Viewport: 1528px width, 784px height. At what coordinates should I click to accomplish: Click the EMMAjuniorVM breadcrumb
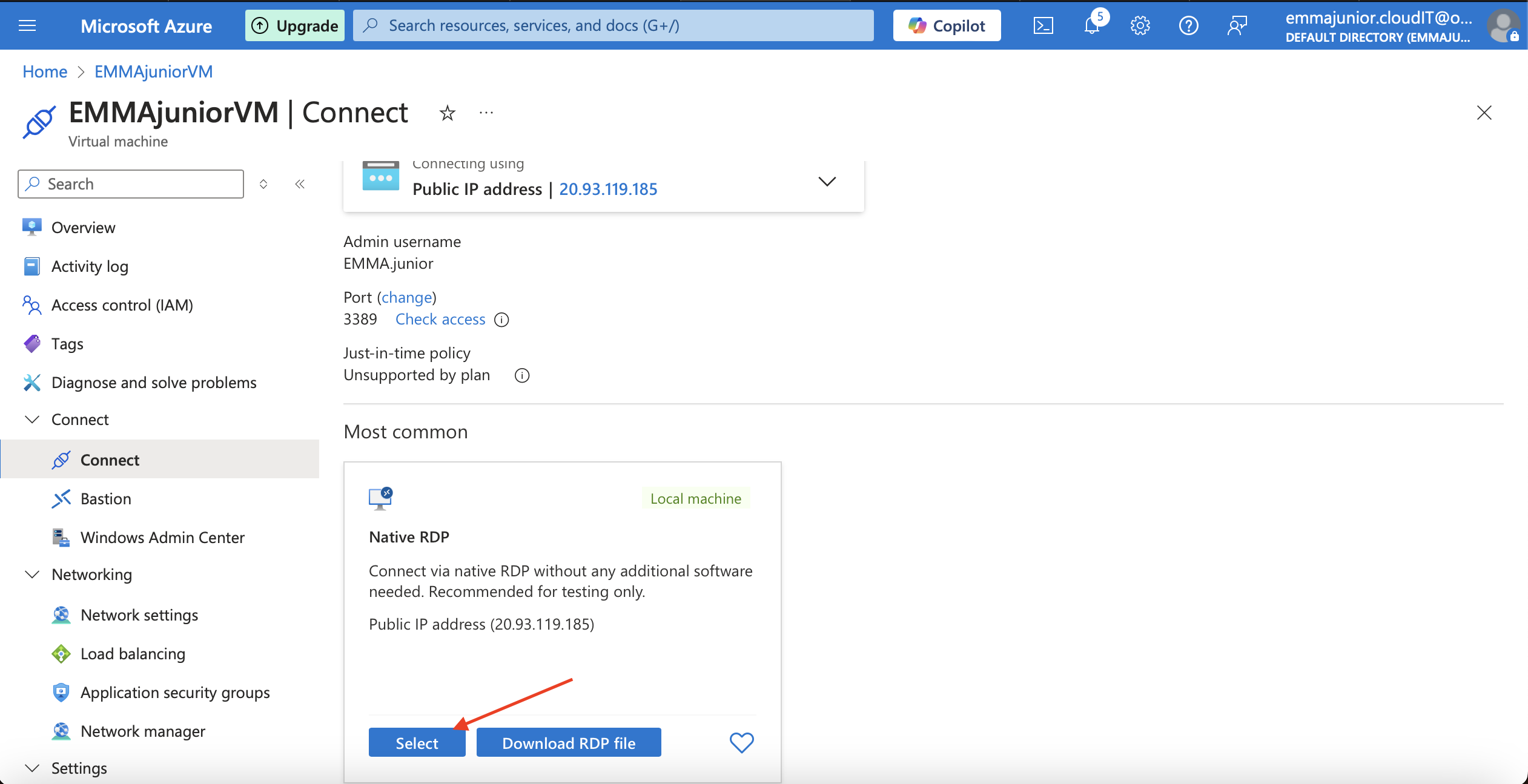click(x=154, y=71)
